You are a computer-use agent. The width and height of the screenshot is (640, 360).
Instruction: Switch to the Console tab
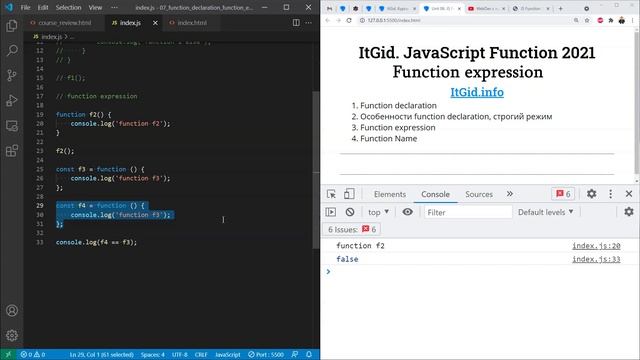point(436,194)
